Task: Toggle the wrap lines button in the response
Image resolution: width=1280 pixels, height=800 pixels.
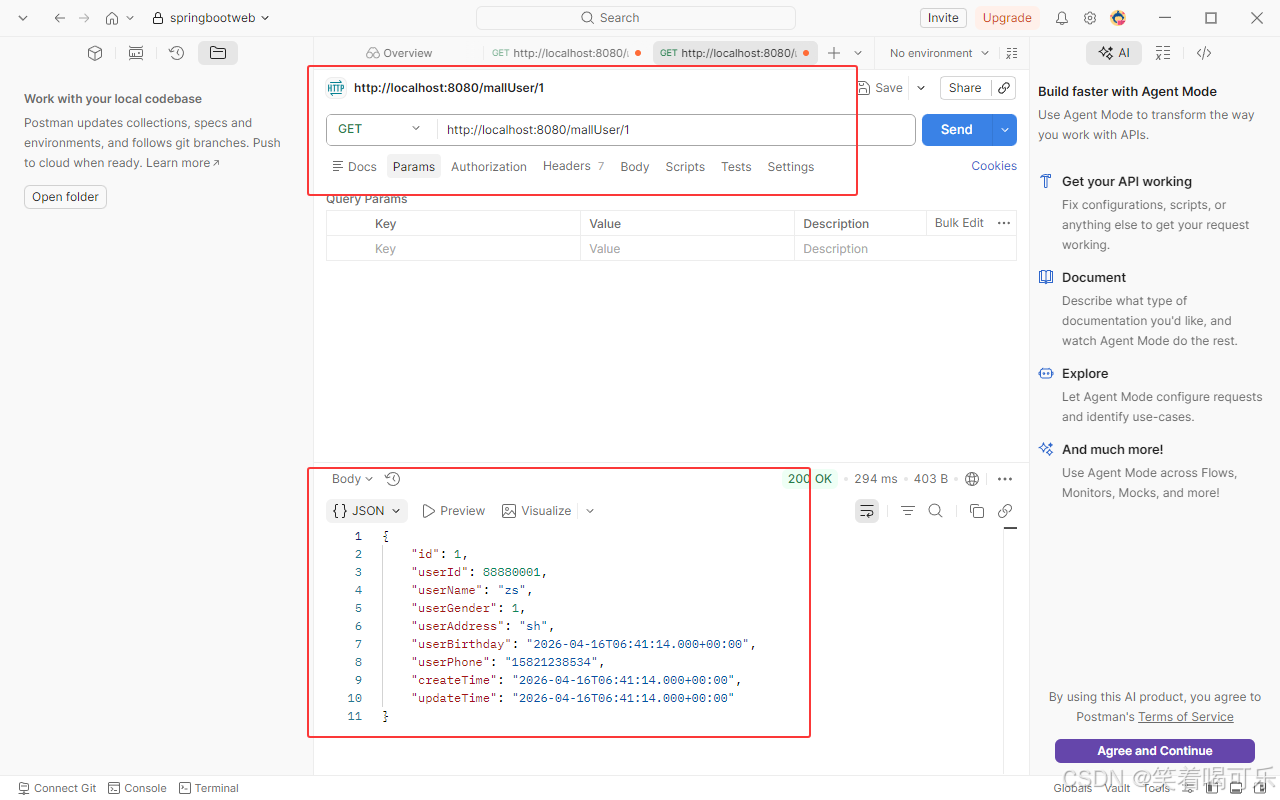Action: point(867,511)
